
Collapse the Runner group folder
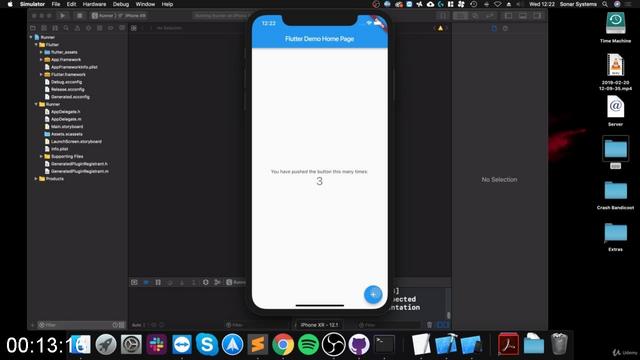point(36,104)
